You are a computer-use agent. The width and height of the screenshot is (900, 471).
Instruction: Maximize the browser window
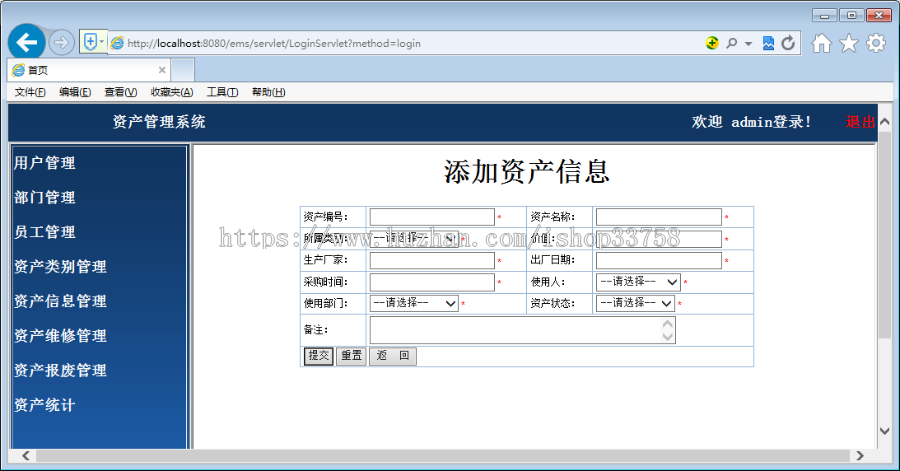[852, 15]
